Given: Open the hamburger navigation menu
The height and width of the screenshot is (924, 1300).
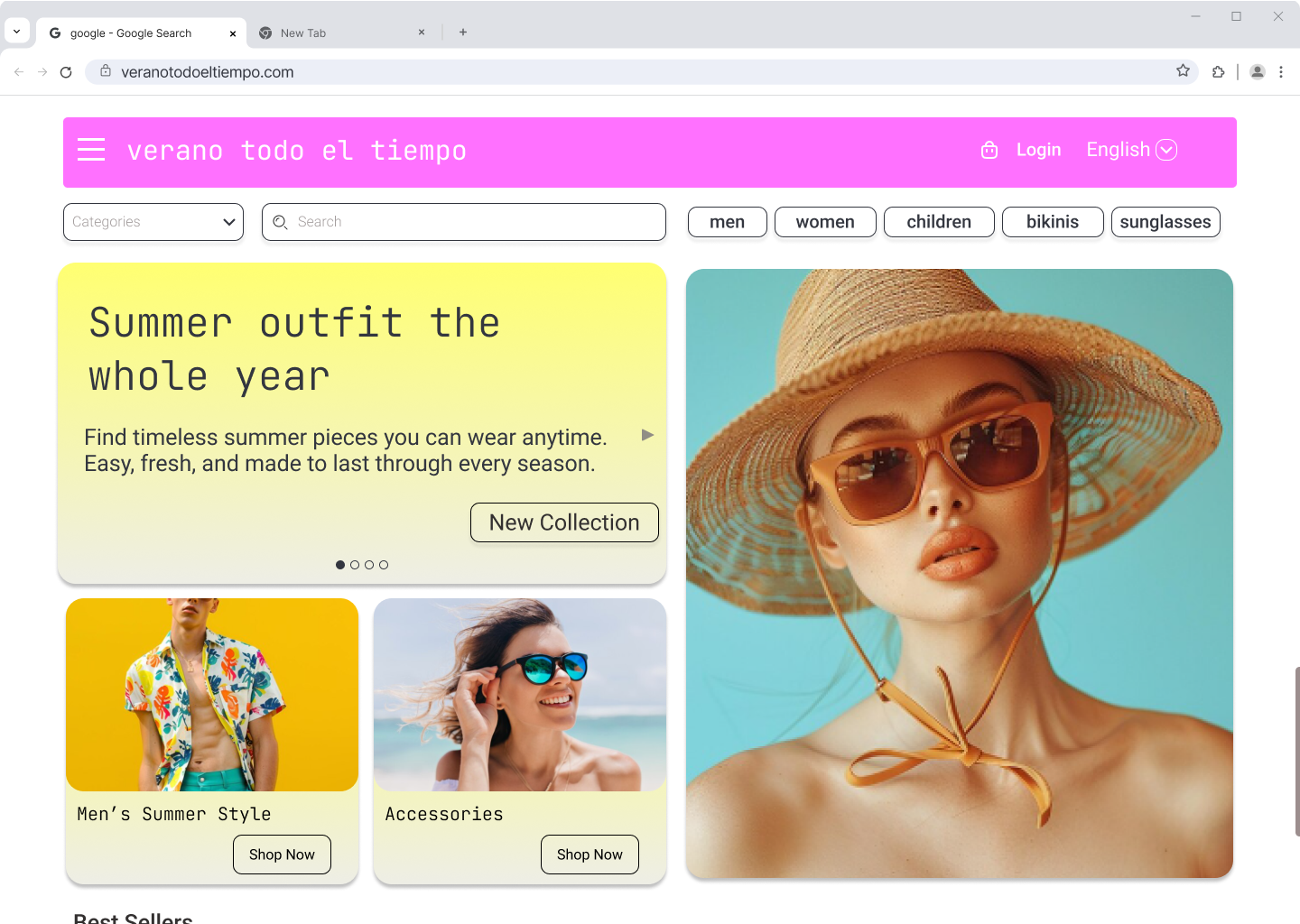Looking at the screenshot, I should [x=90, y=150].
